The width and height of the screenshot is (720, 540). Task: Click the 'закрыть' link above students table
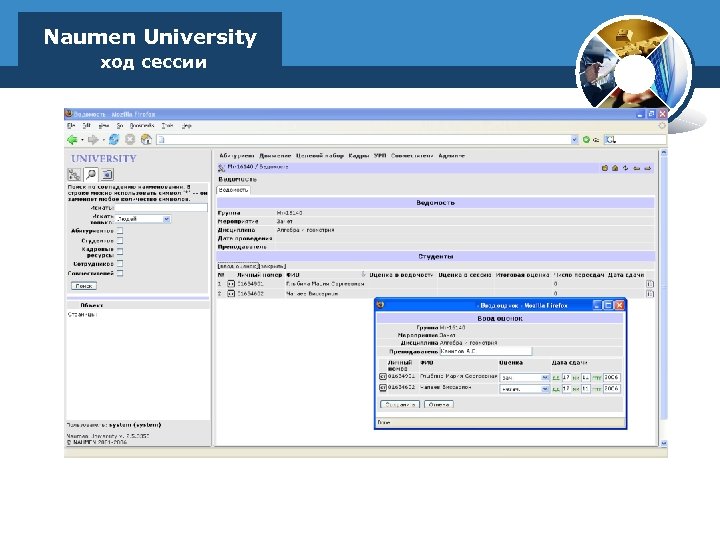pyautogui.click(x=273, y=266)
